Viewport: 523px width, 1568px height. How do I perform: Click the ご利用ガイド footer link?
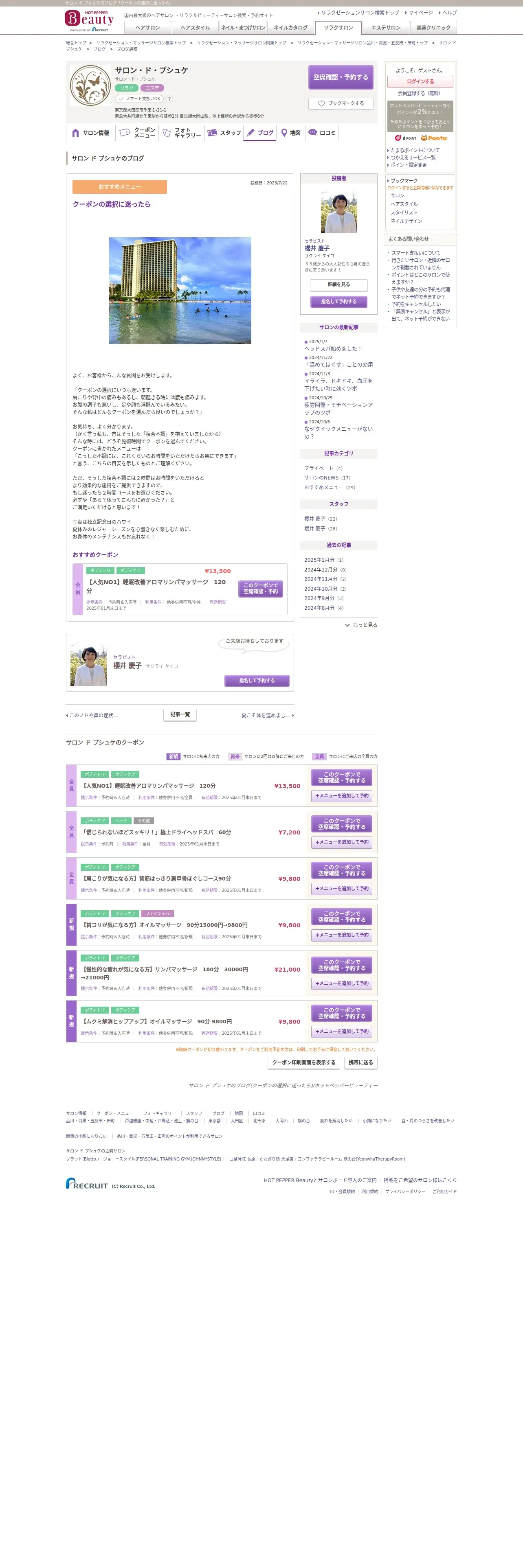coord(444,1192)
